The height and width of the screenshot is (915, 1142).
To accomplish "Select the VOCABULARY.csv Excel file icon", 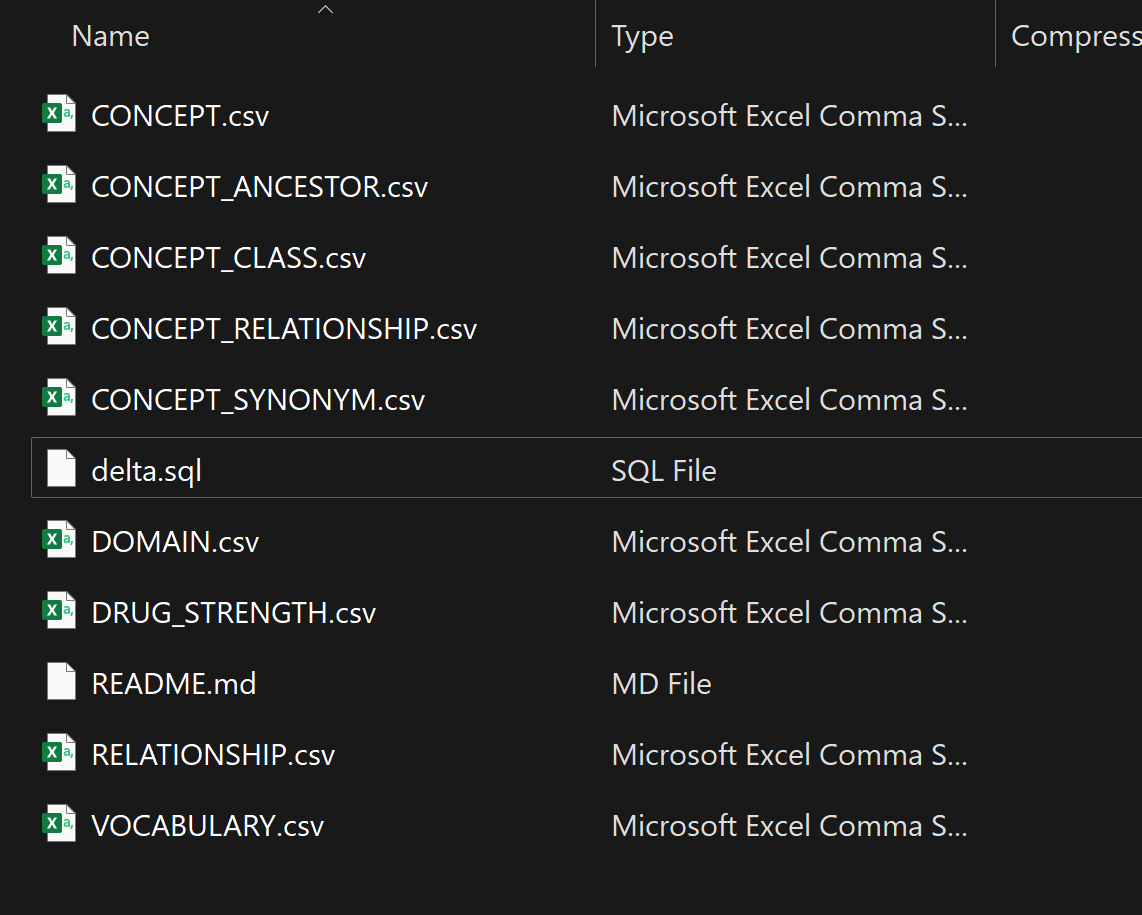I will [60, 823].
